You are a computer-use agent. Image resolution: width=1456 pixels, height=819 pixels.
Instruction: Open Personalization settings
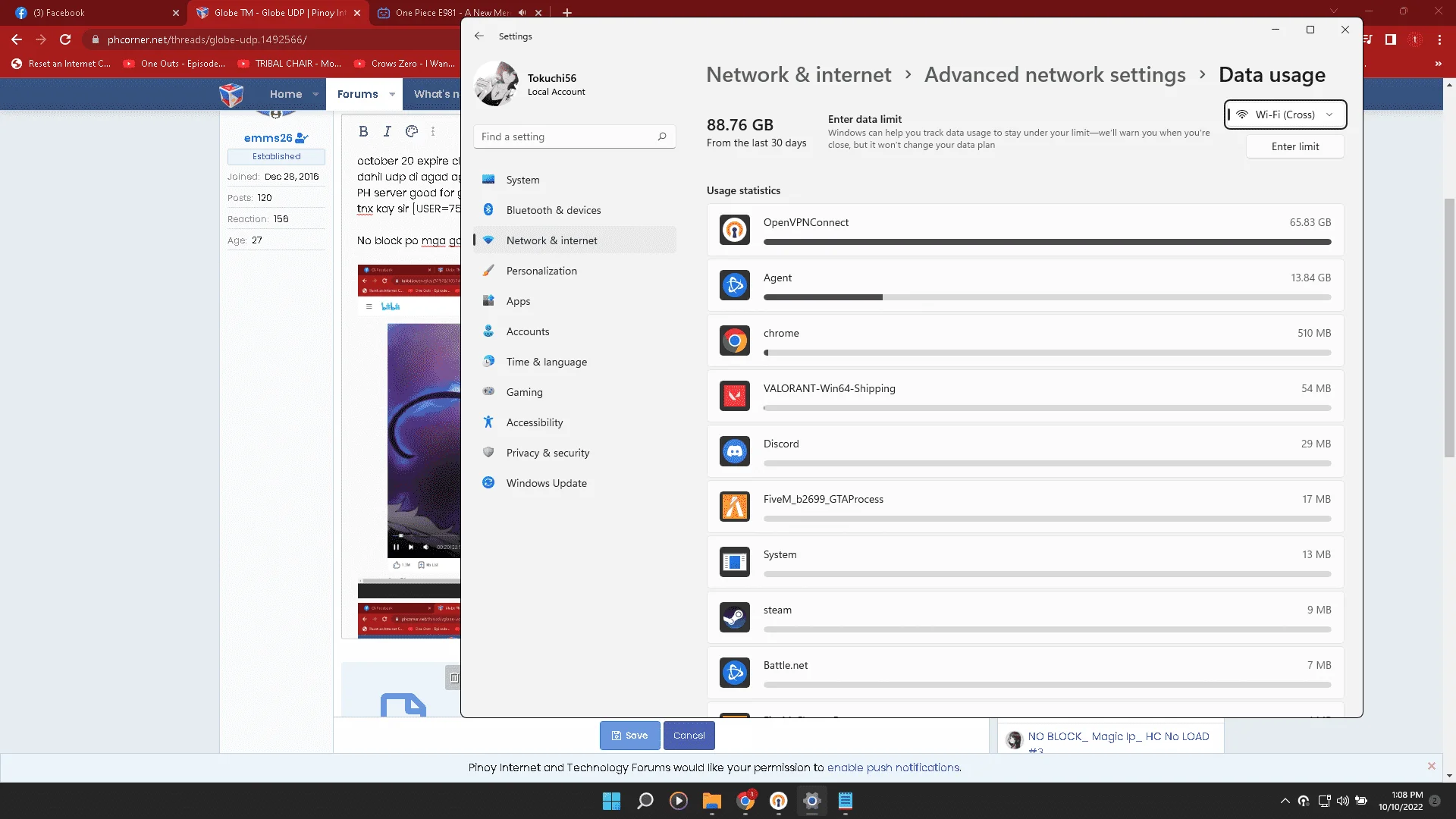tap(574, 271)
